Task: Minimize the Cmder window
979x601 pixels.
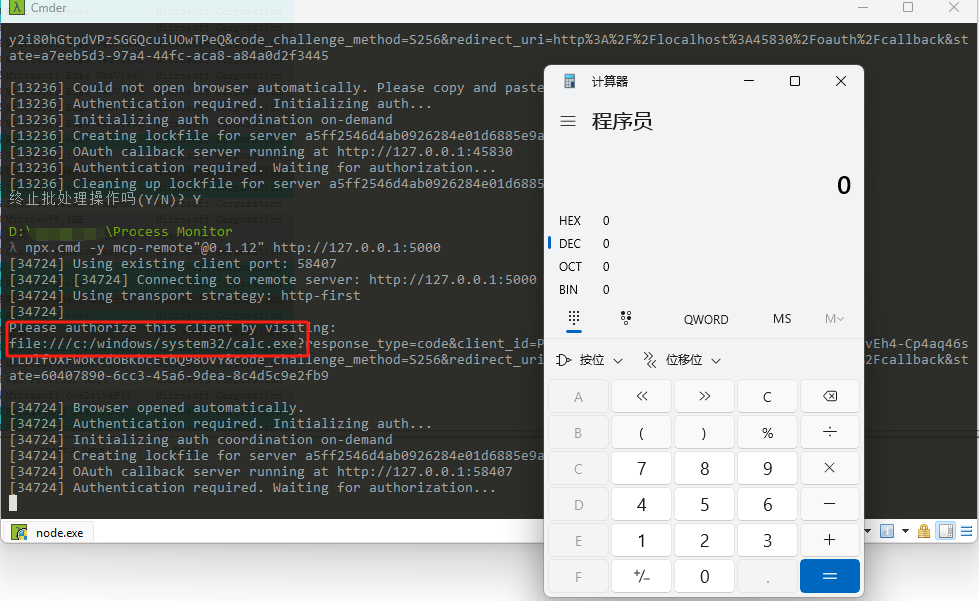Action: (863, 7)
